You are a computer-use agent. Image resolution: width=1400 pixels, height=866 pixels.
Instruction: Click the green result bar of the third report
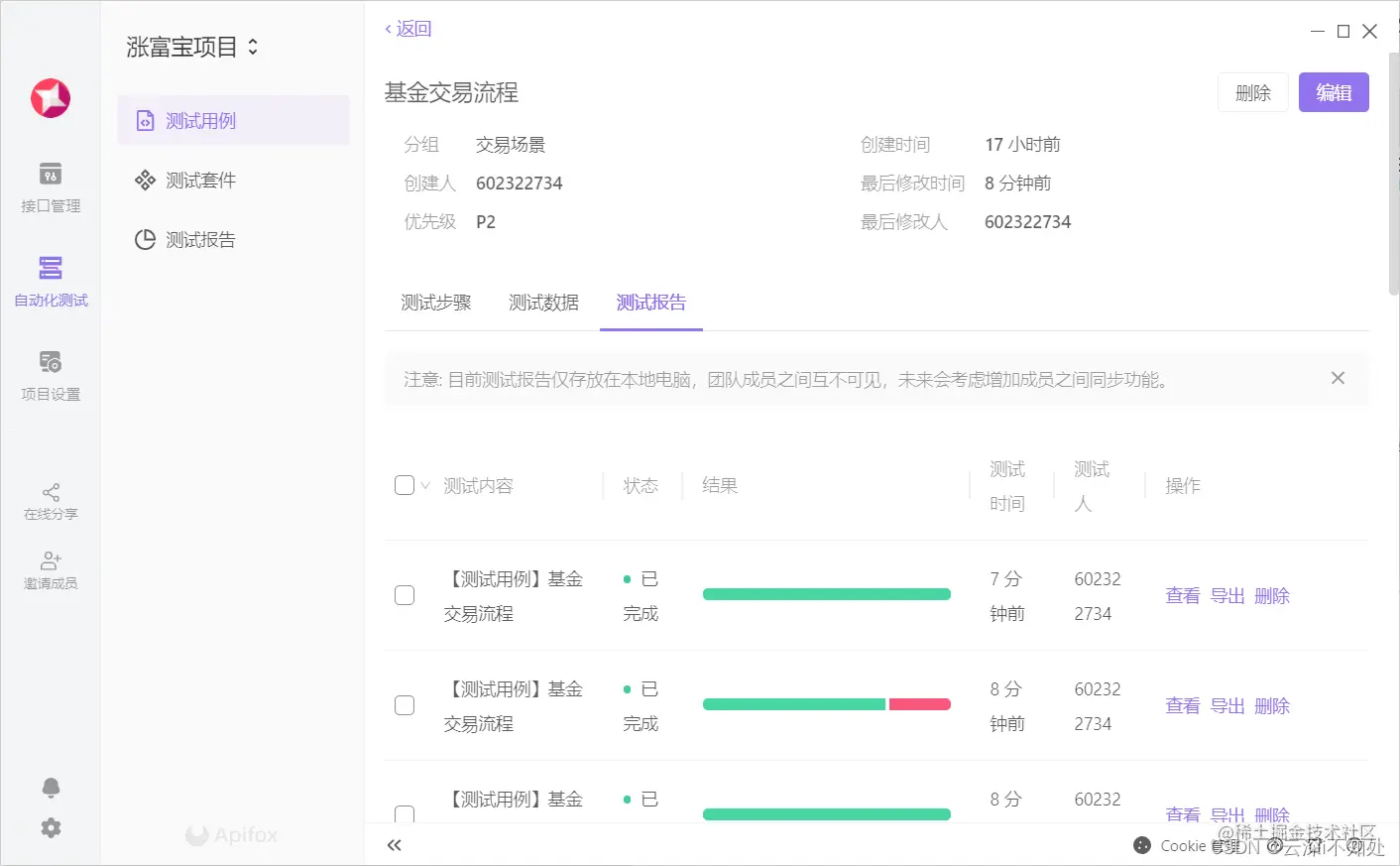tap(827, 814)
